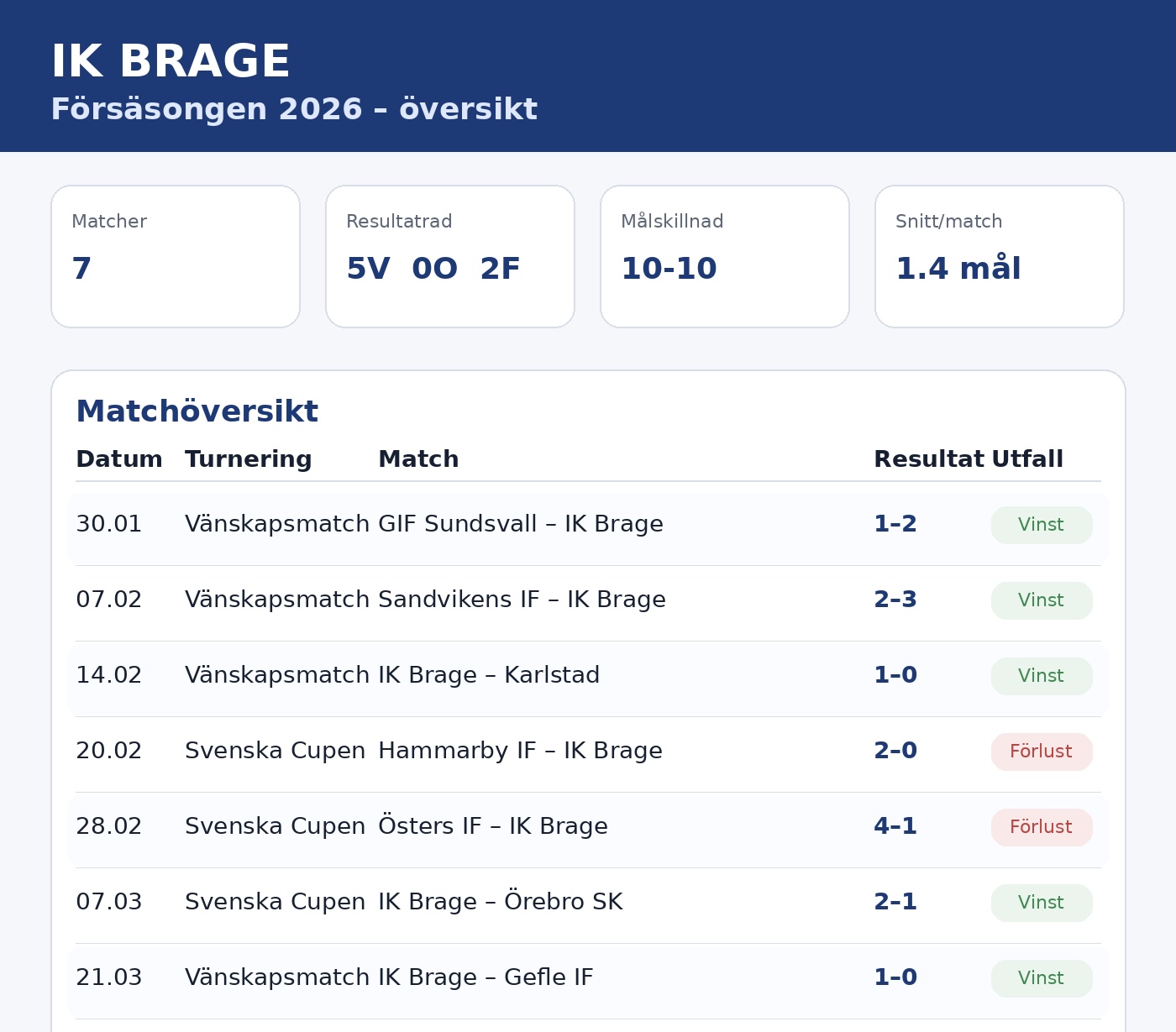Click the Turnering column header
Viewport: 1176px width, 1032px height.
(248, 459)
